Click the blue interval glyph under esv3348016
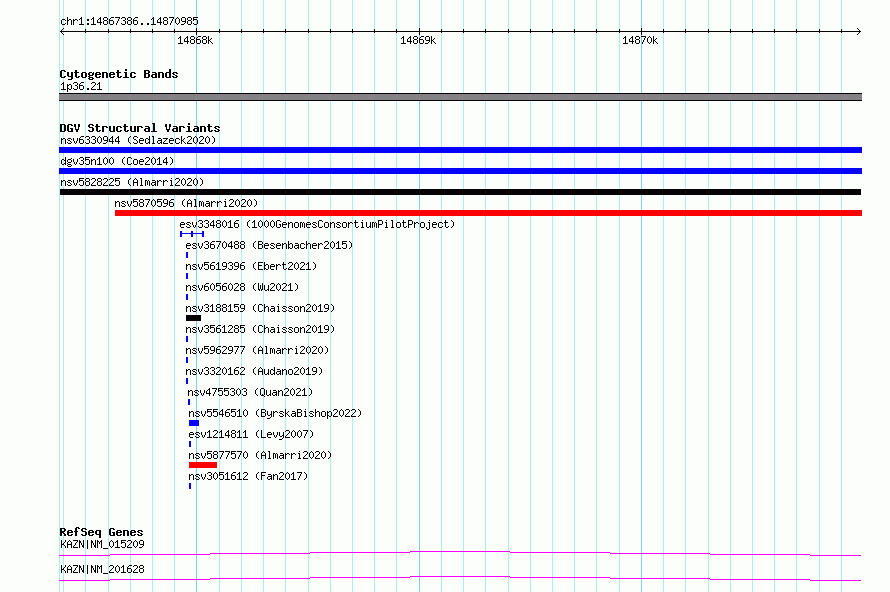 tap(192, 234)
